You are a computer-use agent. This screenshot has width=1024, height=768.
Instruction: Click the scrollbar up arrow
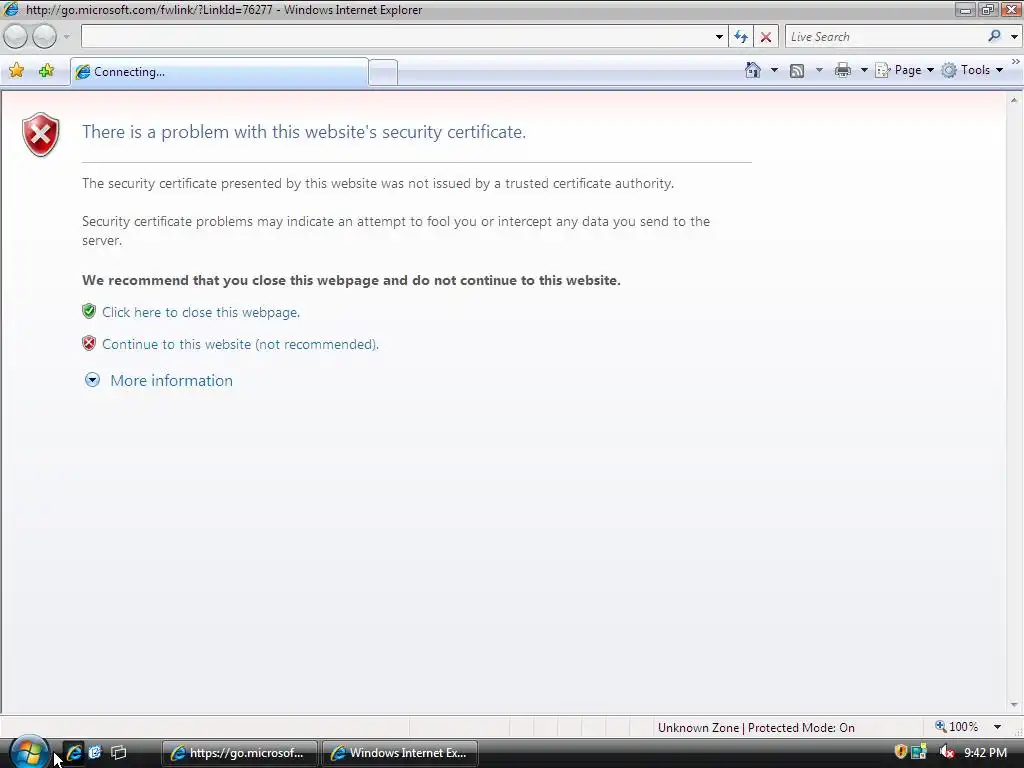[1014, 100]
